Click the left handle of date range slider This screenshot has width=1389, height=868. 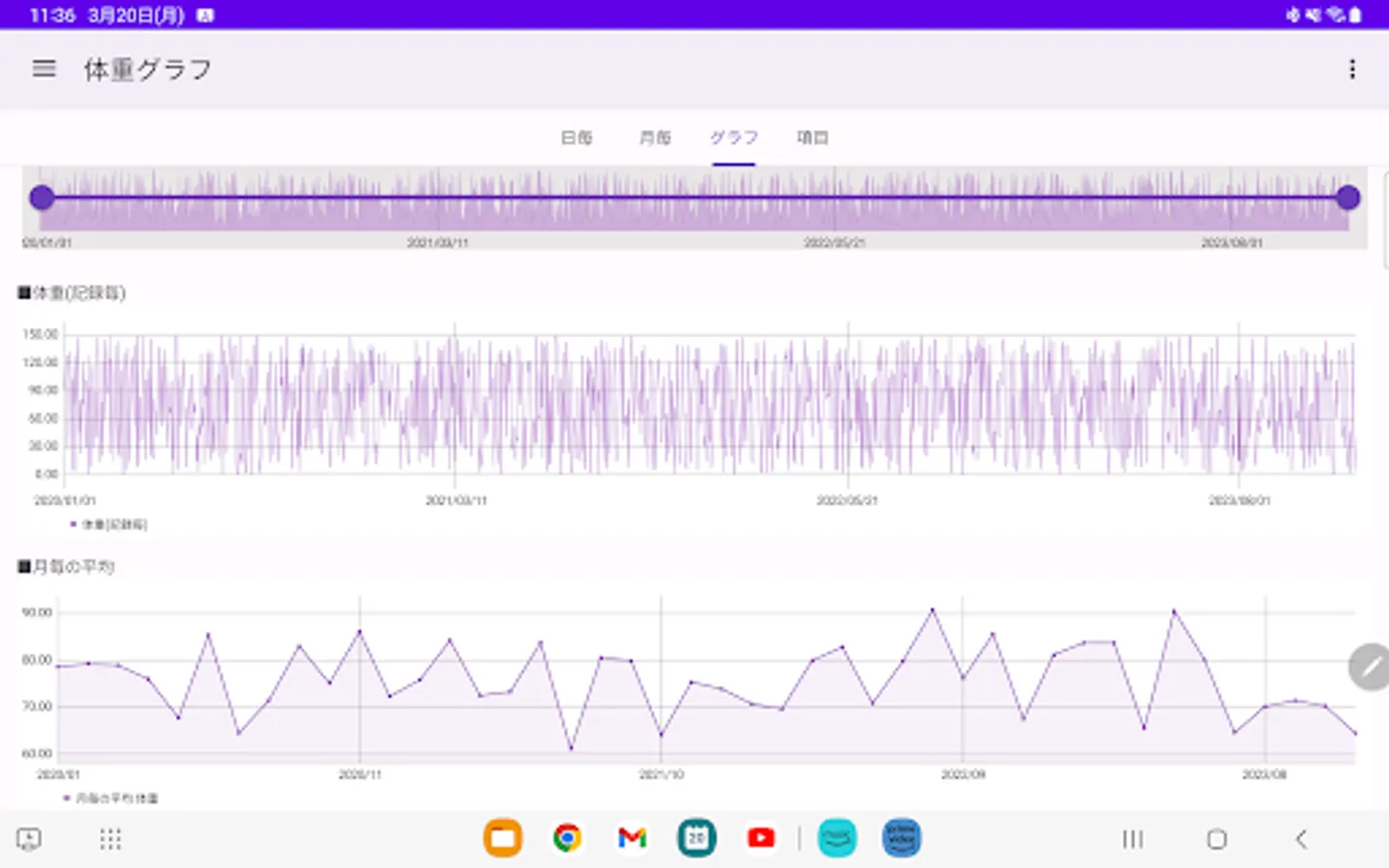(41, 198)
